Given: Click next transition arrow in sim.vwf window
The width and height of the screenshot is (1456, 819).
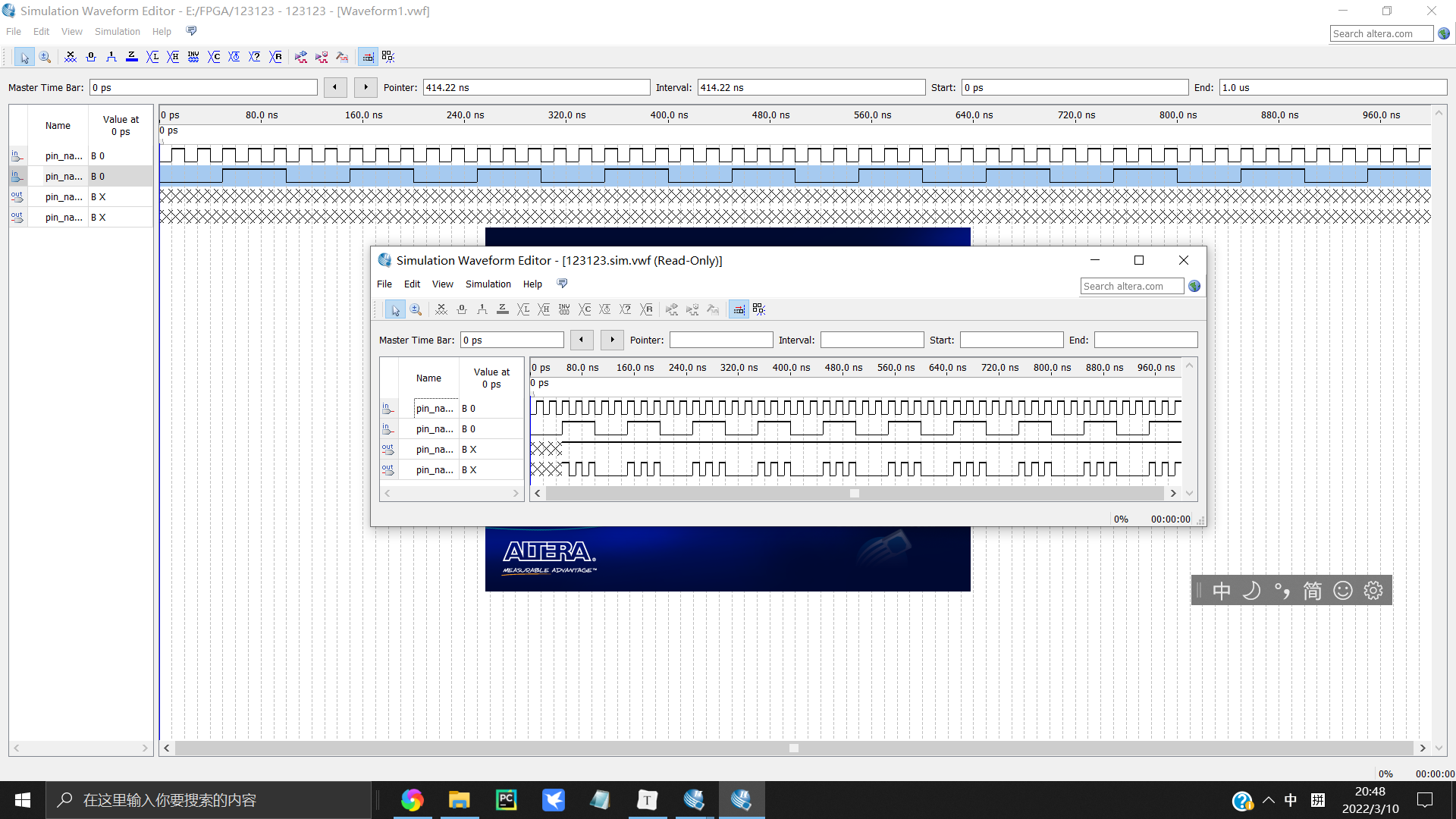Looking at the screenshot, I should coord(612,340).
